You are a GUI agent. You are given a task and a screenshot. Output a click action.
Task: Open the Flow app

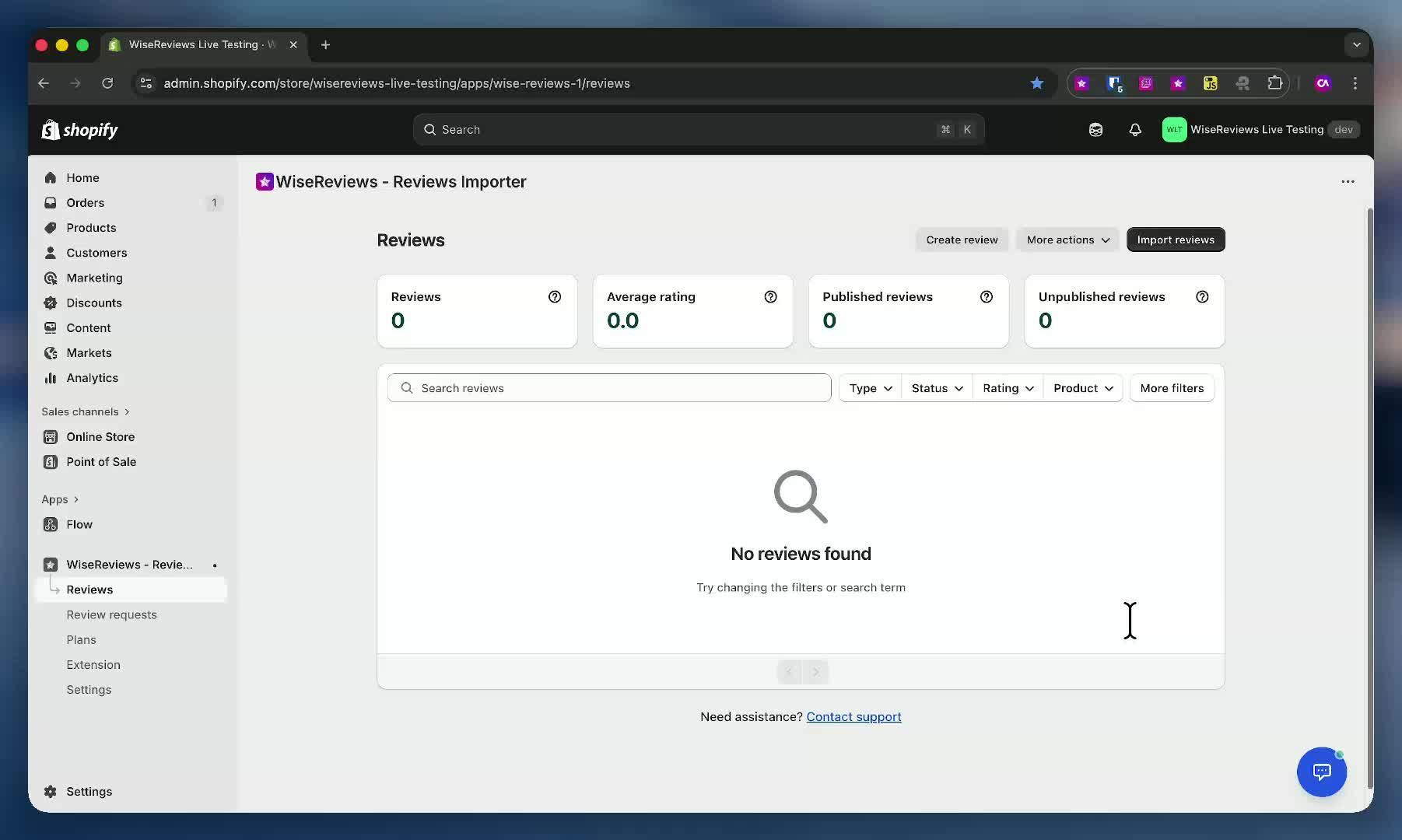(x=132, y=525)
